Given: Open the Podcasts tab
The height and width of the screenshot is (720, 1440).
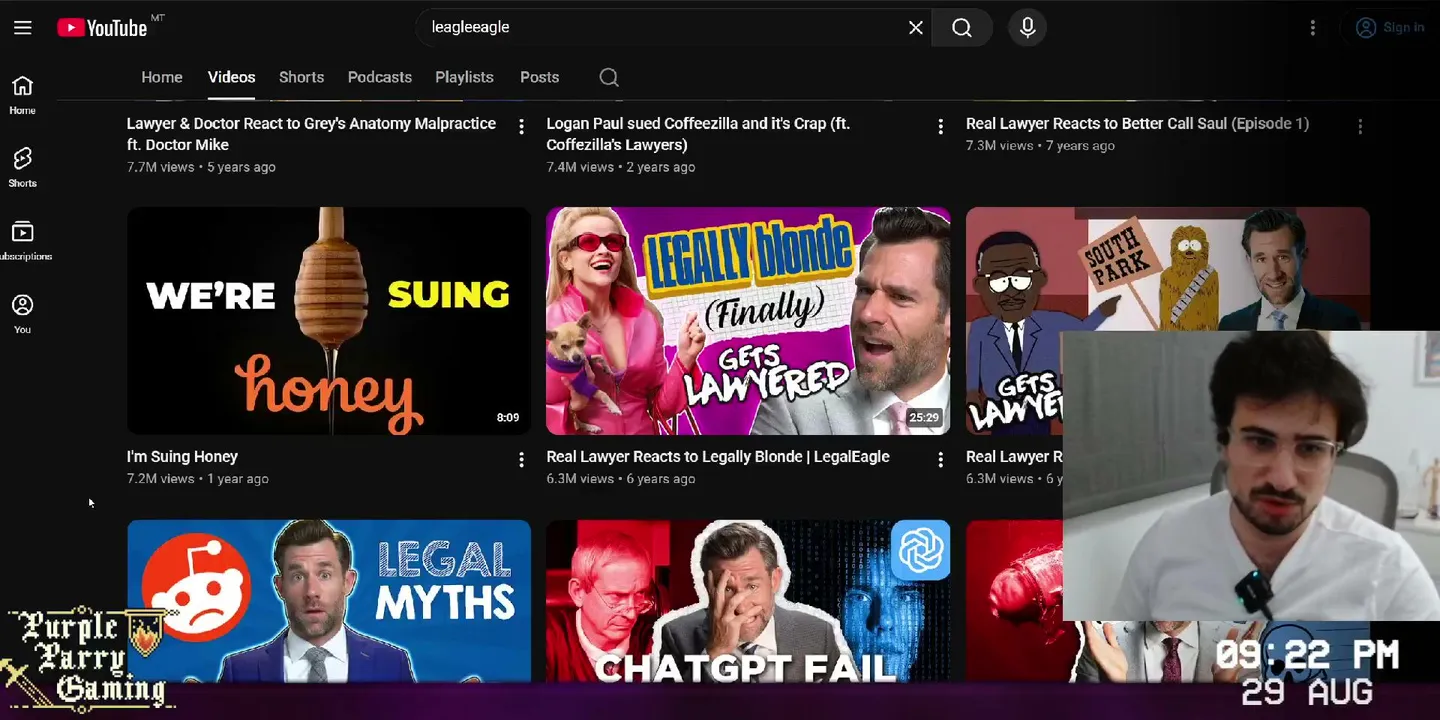Looking at the screenshot, I should (x=380, y=77).
